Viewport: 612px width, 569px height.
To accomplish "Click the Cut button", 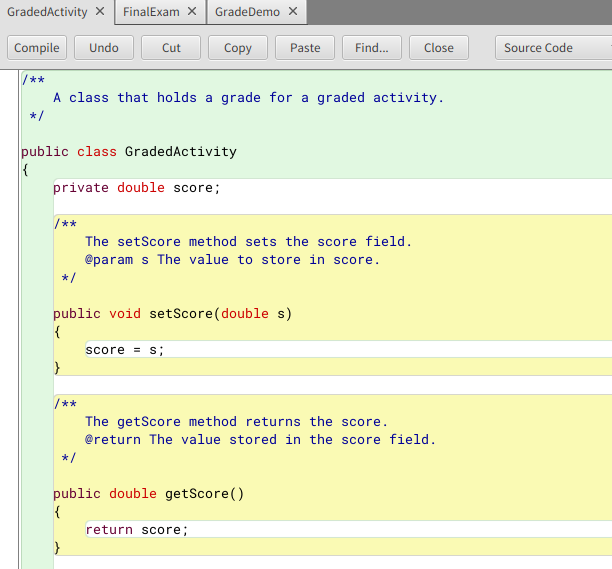I will (x=171, y=48).
